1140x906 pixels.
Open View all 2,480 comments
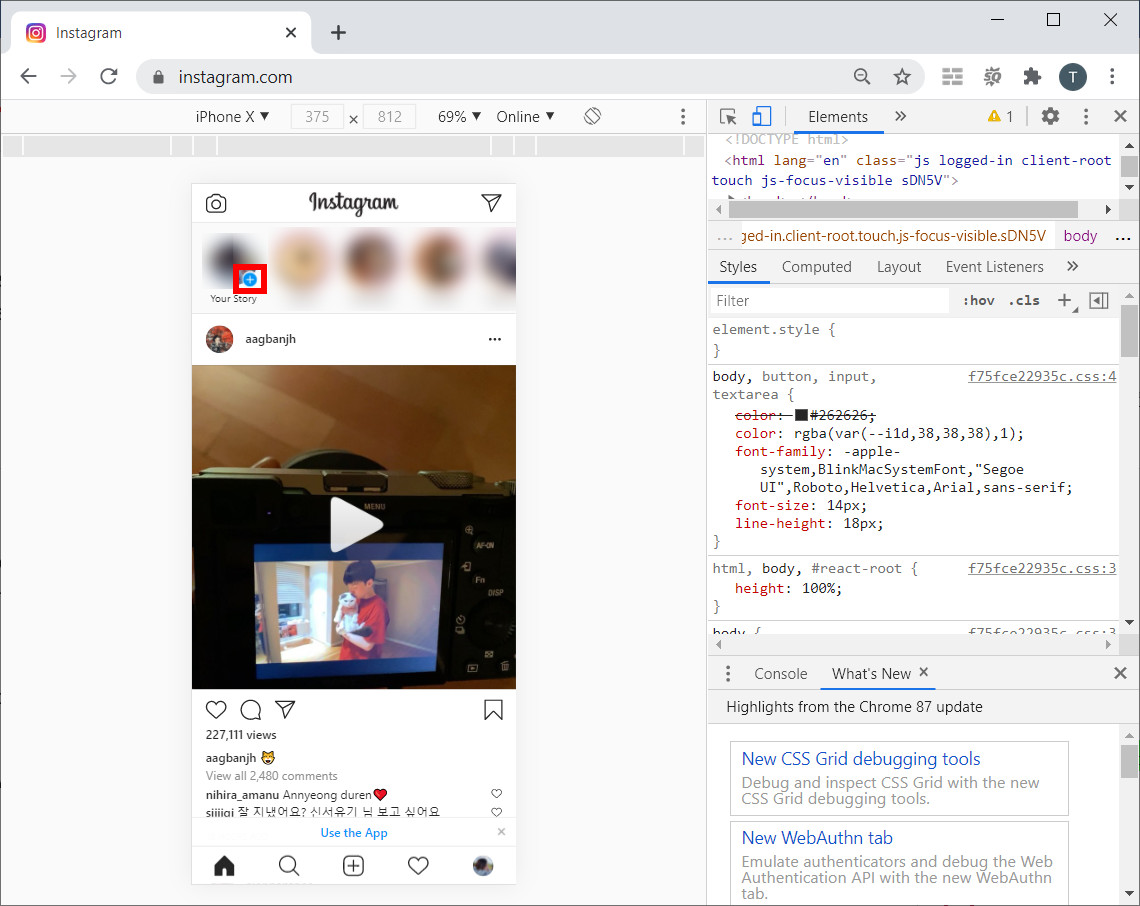click(271, 776)
